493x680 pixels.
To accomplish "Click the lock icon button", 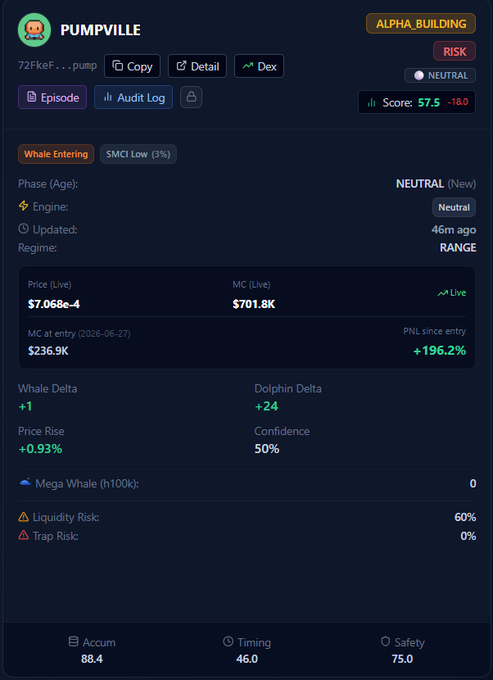I will pos(191,97).
